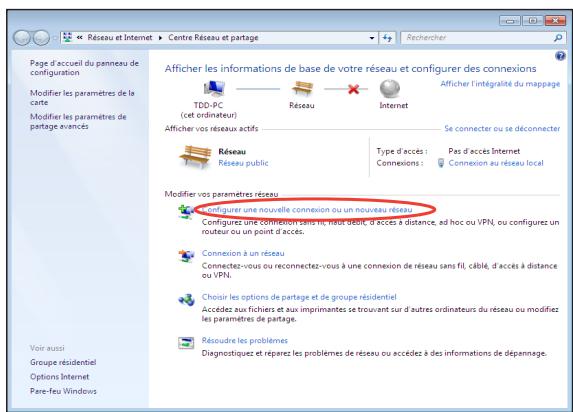Click the icon beside Connexion à un réseau
This screenshot has height=412, width=573.
(186, 256)
